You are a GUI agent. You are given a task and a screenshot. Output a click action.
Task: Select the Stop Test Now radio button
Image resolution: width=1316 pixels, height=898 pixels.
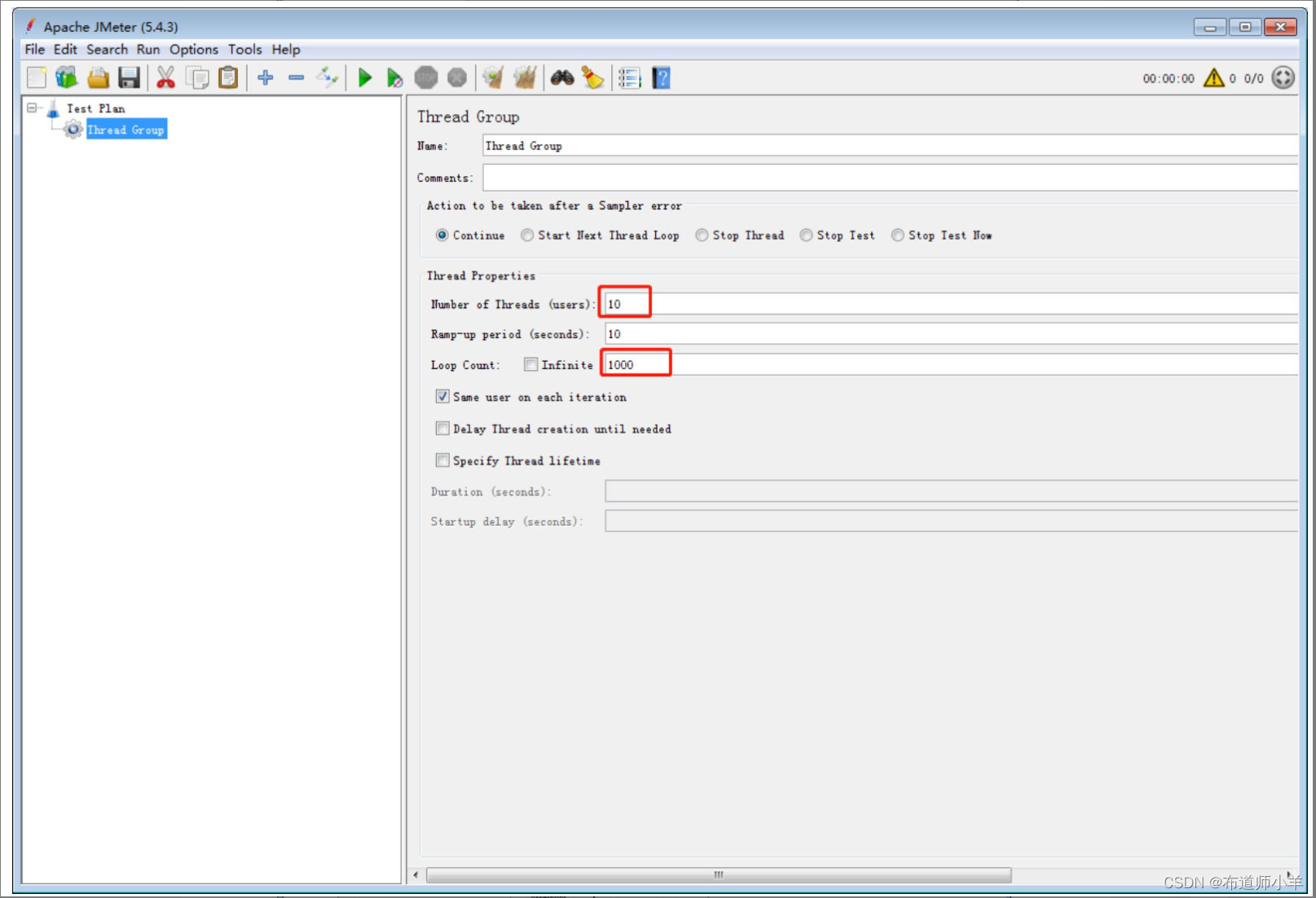(897, 236)
